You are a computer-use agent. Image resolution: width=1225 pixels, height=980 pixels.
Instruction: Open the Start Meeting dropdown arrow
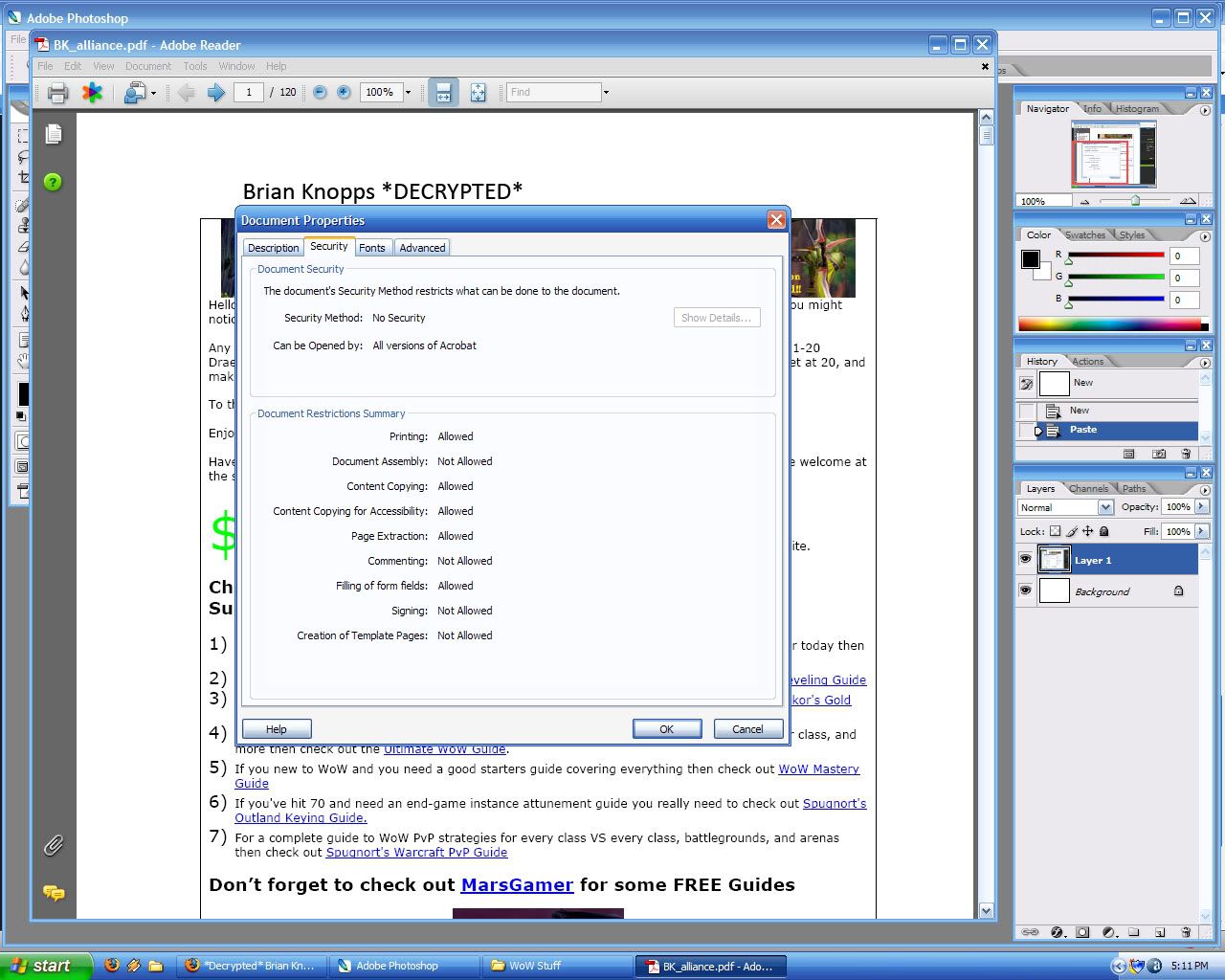(x=153, y=93)
